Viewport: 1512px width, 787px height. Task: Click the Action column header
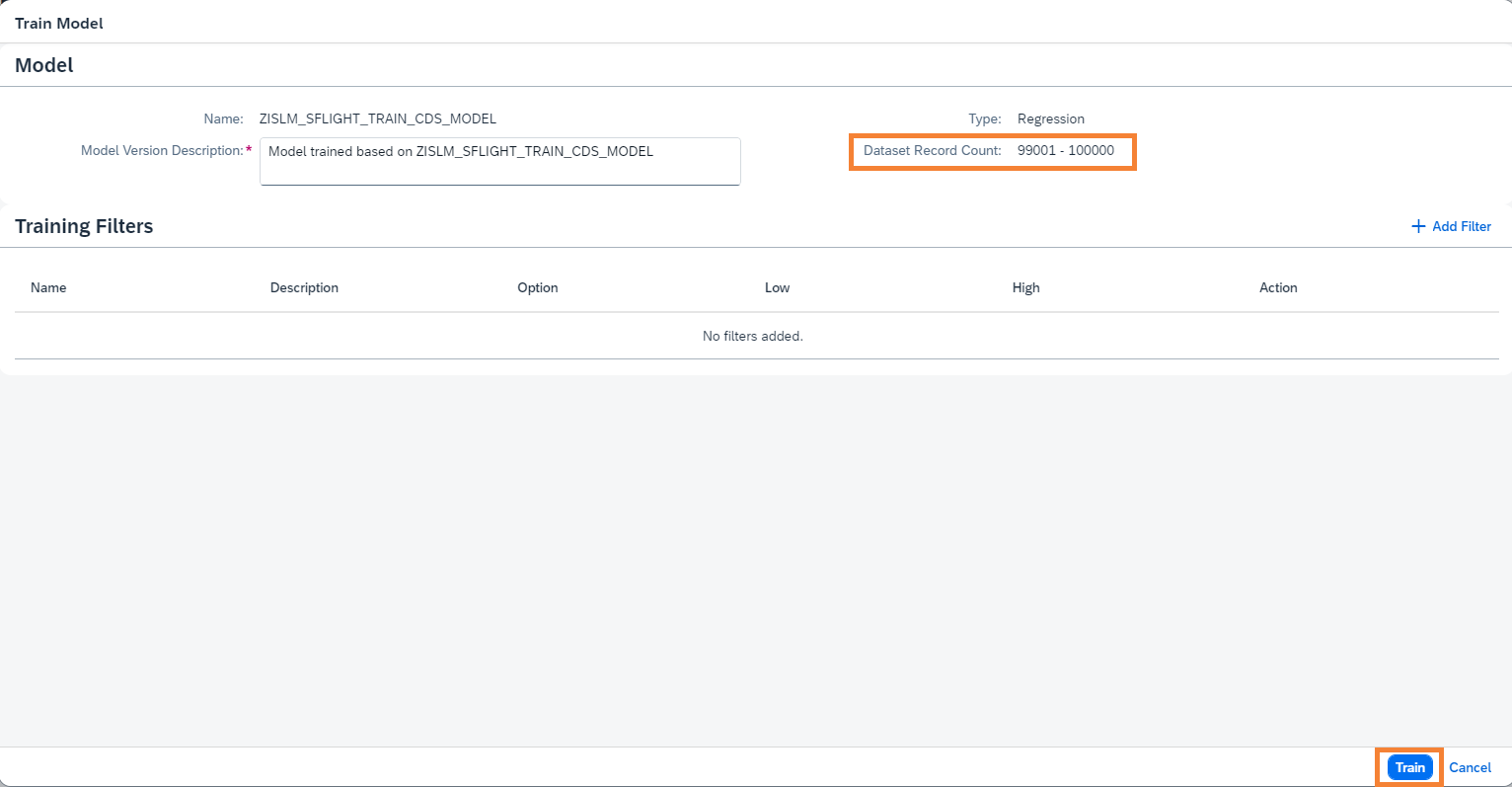coord(1278,287)
